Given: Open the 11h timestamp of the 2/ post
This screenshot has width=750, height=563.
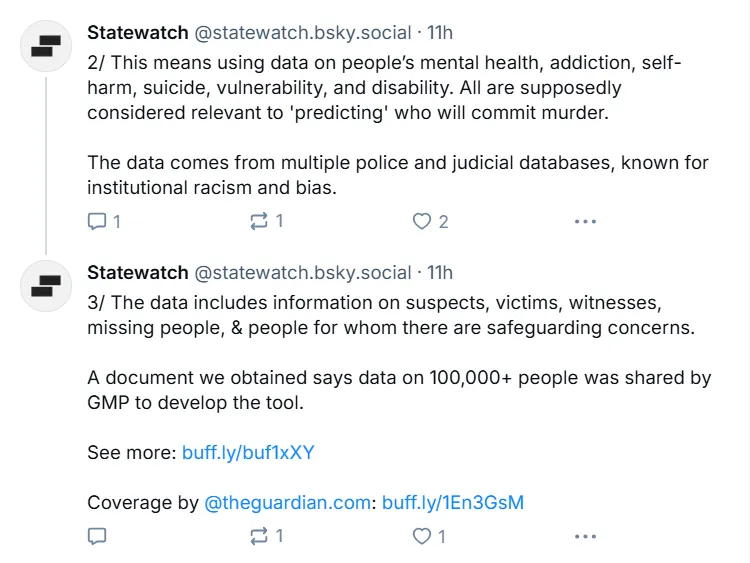Looking at the screenshot, I should (440, 33).
